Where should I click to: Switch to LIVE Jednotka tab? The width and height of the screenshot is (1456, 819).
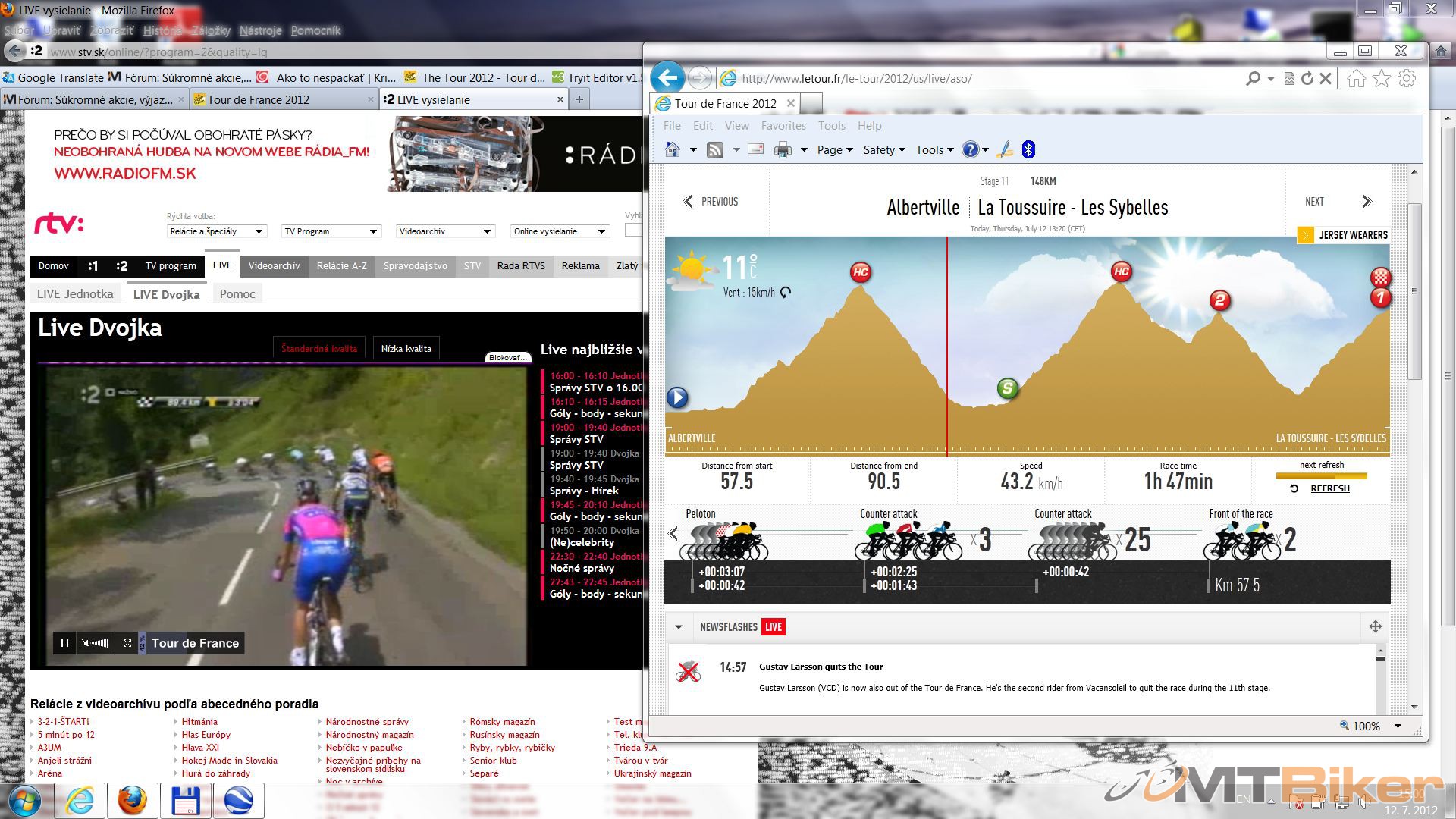75,294
